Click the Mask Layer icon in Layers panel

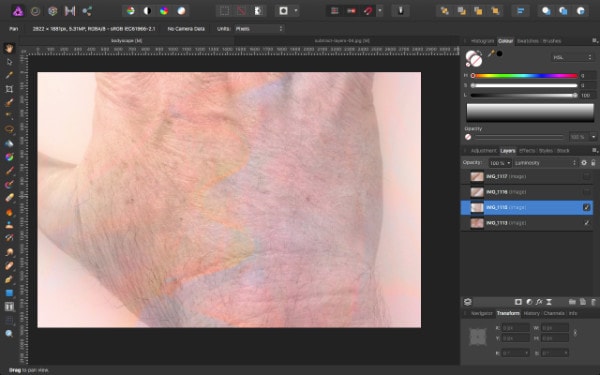(x=518, y=302)
